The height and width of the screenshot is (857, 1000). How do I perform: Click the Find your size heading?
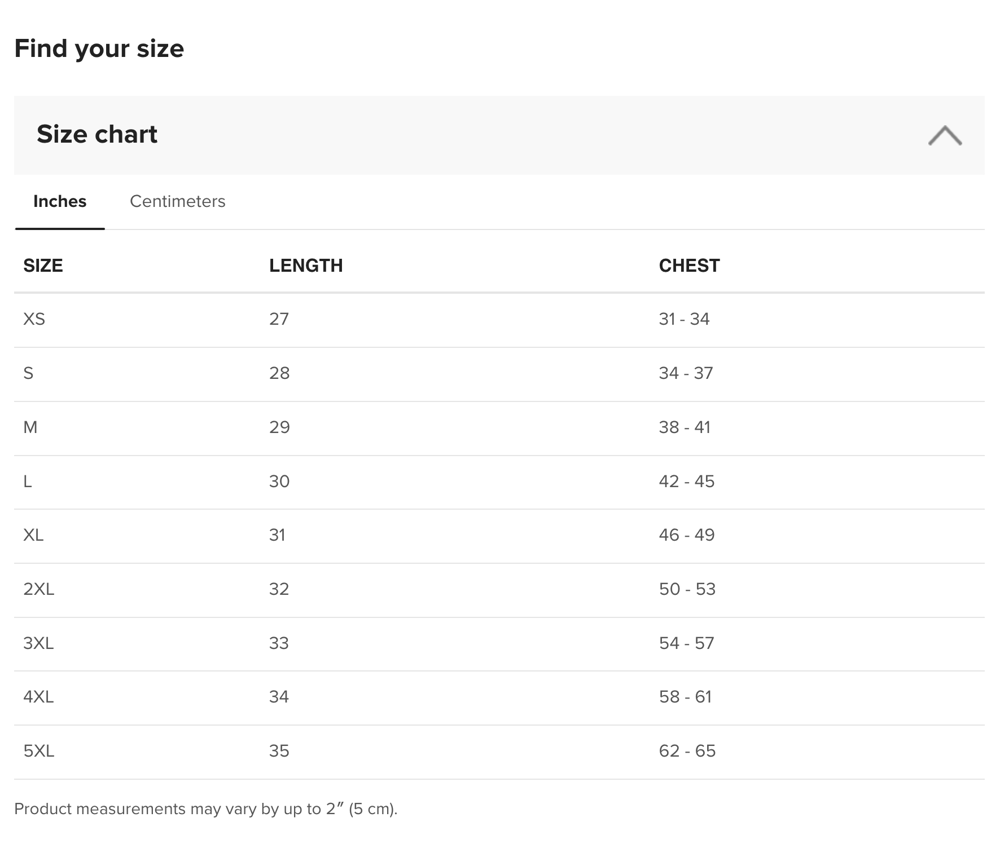[x=99, y=49]
